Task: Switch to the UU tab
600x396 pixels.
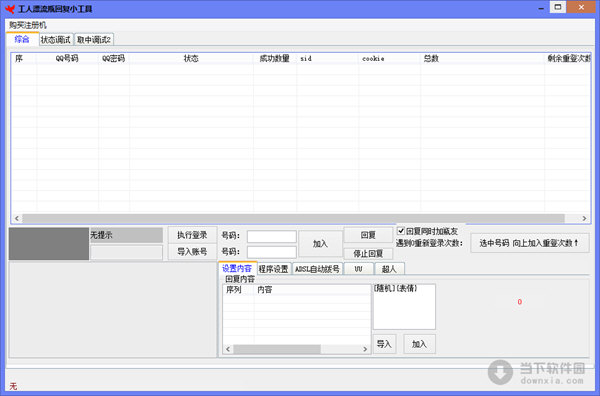Action: (x=359, y=269)
